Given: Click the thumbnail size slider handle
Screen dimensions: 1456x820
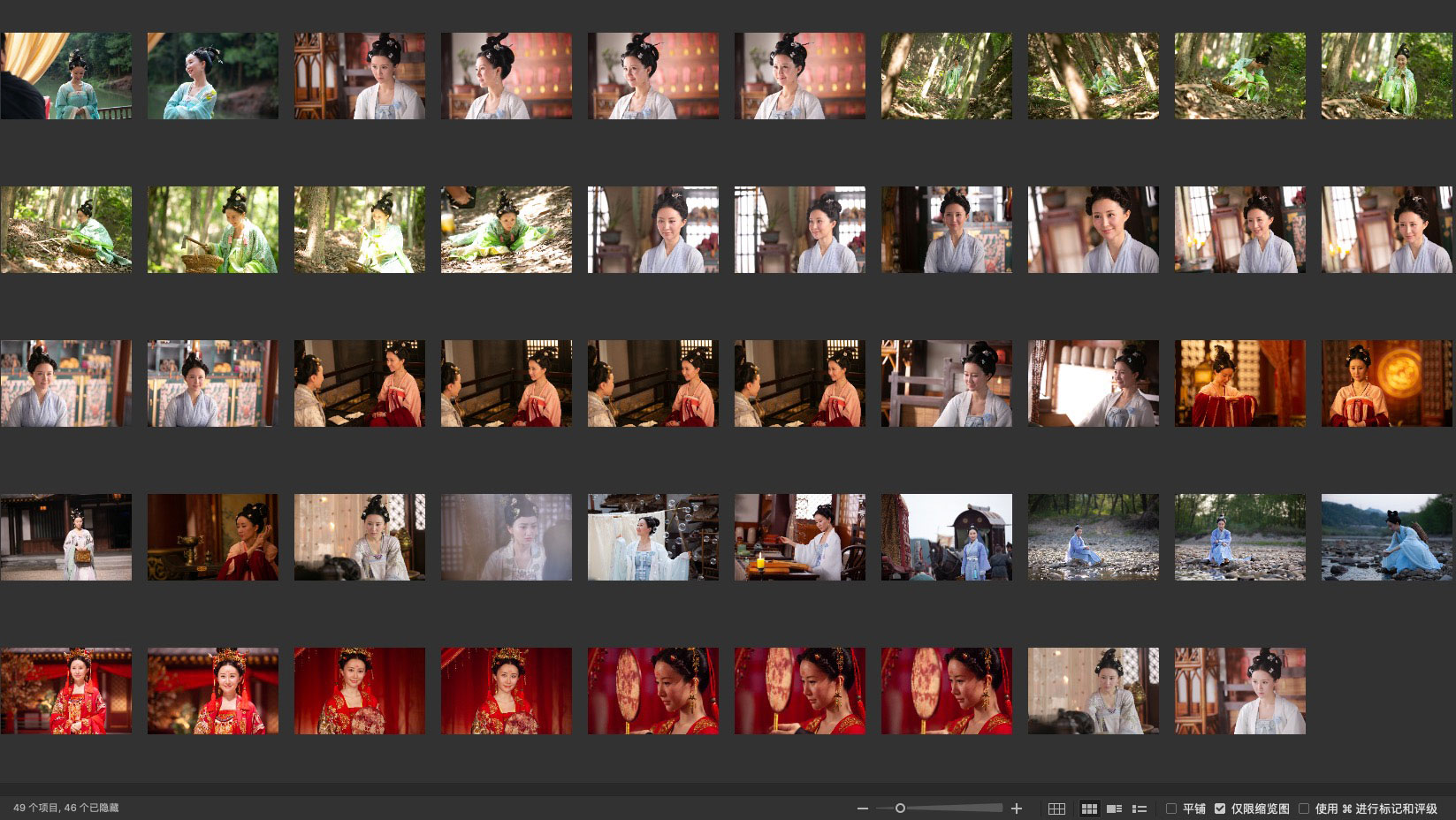Looking at the screenshot, I should pos(900,809).
